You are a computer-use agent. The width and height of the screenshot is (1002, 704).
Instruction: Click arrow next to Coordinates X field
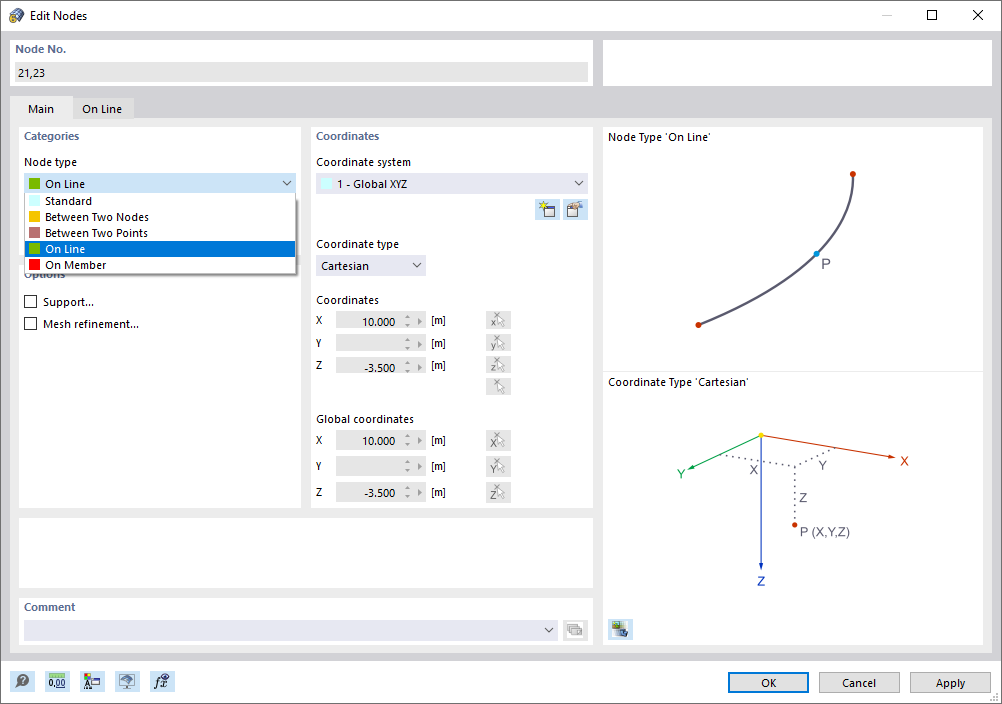420,321
